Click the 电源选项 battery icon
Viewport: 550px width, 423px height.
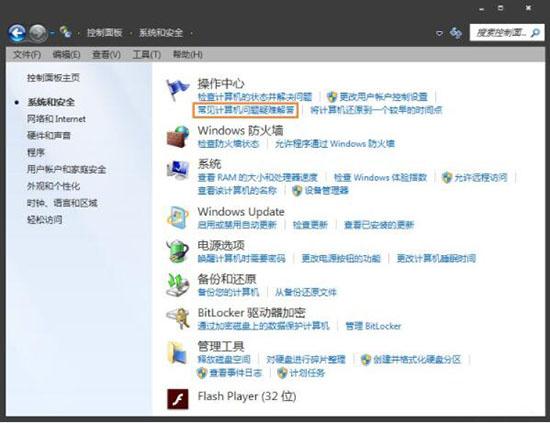(x=177, y=251)
